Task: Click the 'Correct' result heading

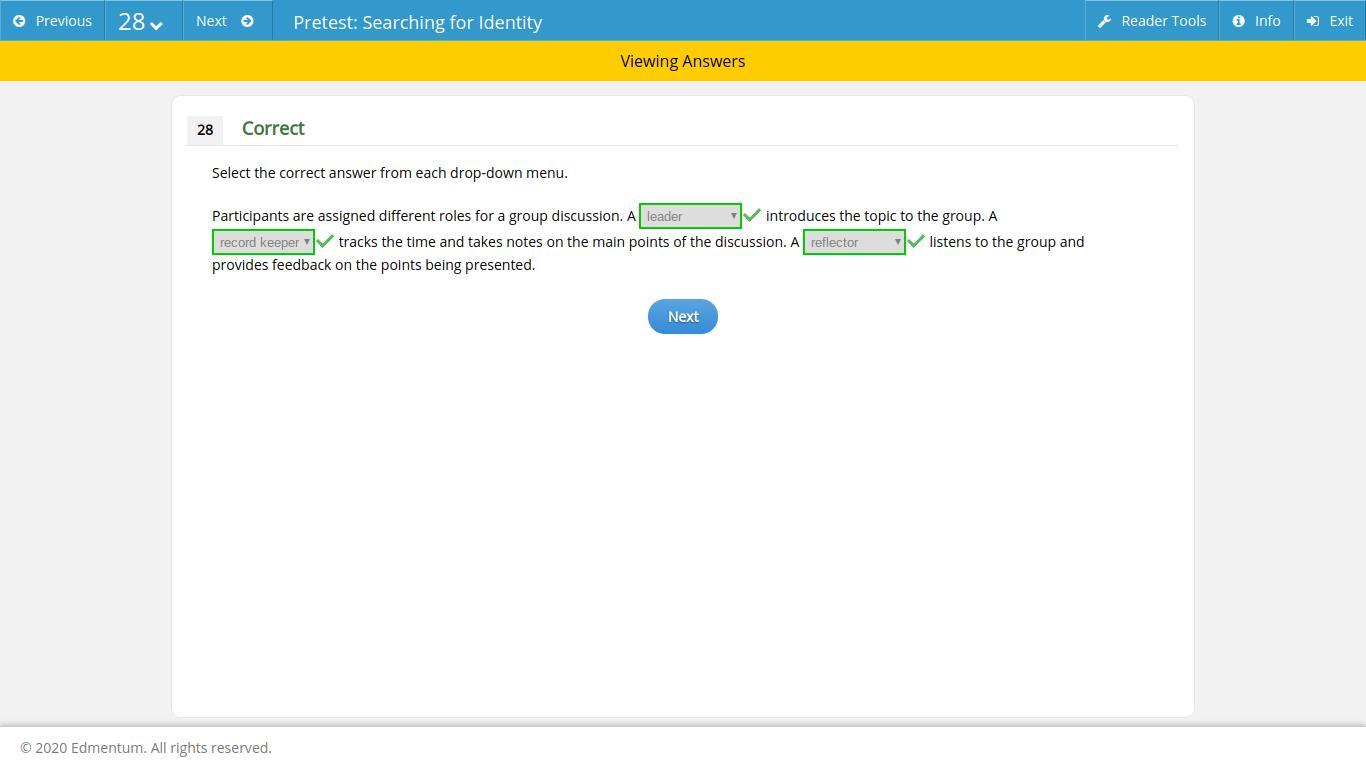Action: [x=273, y=128]
